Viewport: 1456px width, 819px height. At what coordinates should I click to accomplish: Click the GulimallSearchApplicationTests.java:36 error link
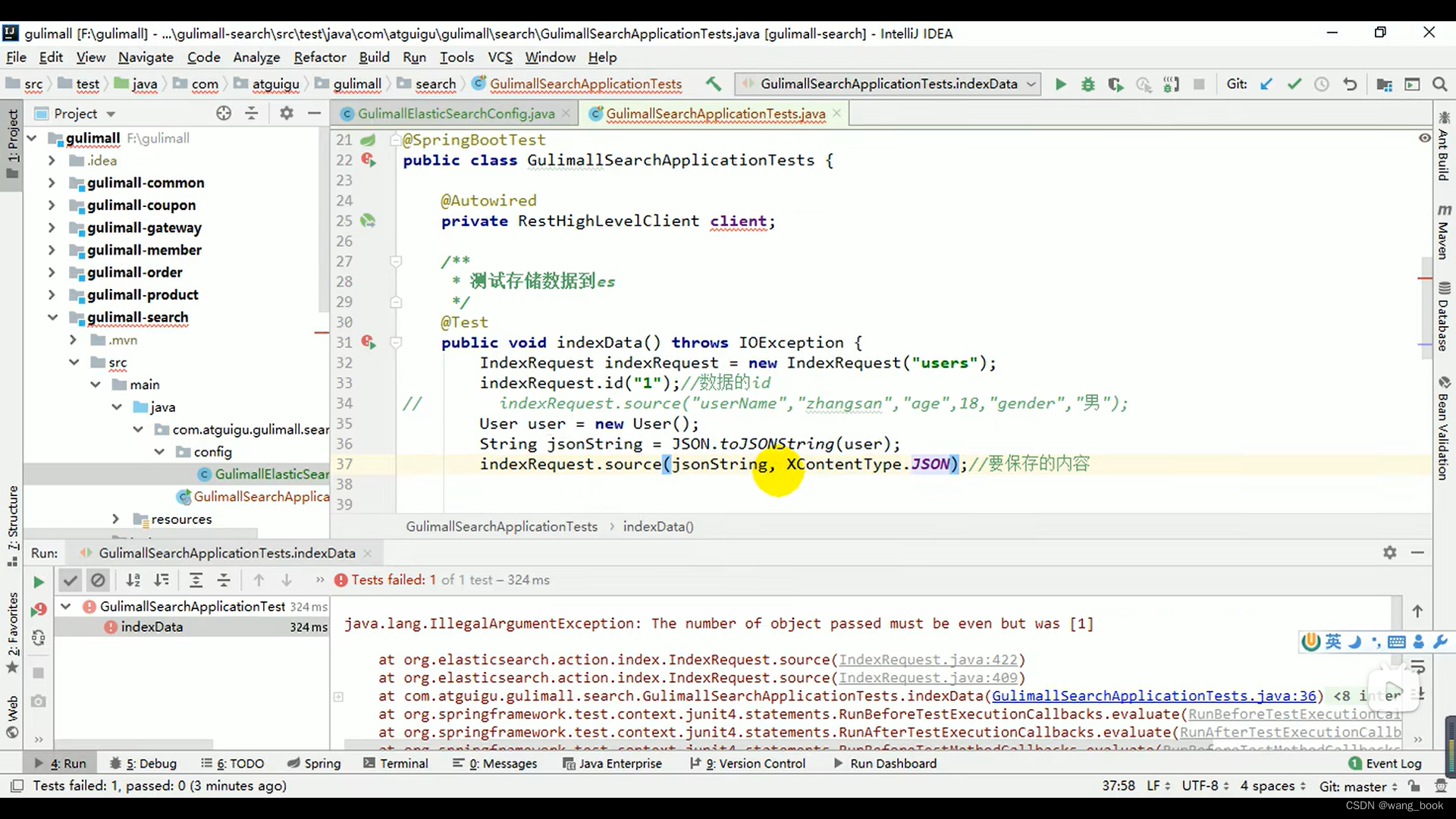click(x=1154, y=695)
